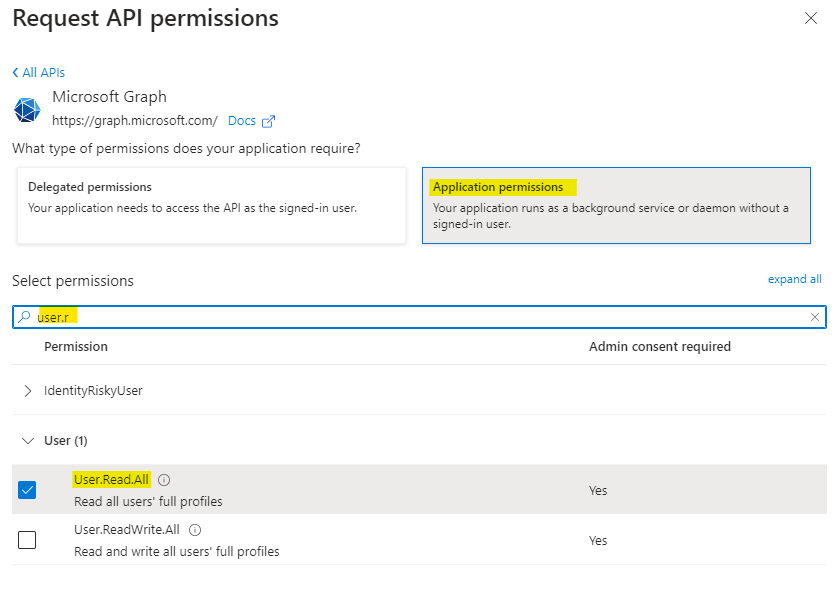
Task: Click the Request API permissions title
Action: pos(146,18)
